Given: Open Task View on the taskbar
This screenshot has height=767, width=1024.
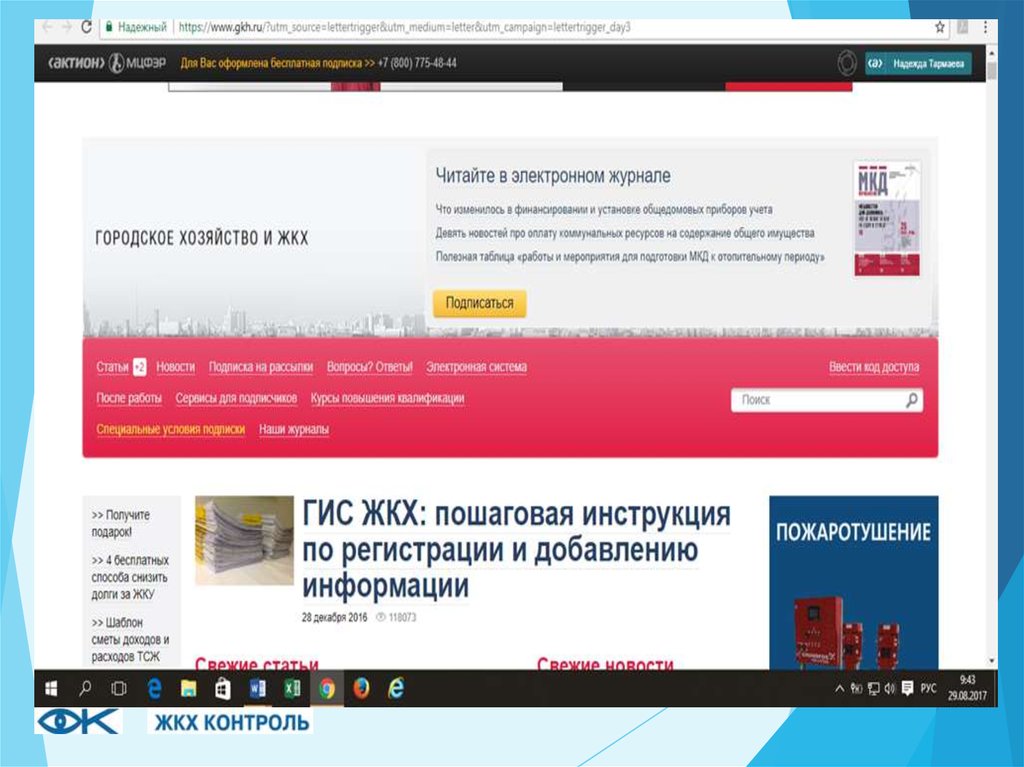Looking at the screenshot, I should pos(119,689).
